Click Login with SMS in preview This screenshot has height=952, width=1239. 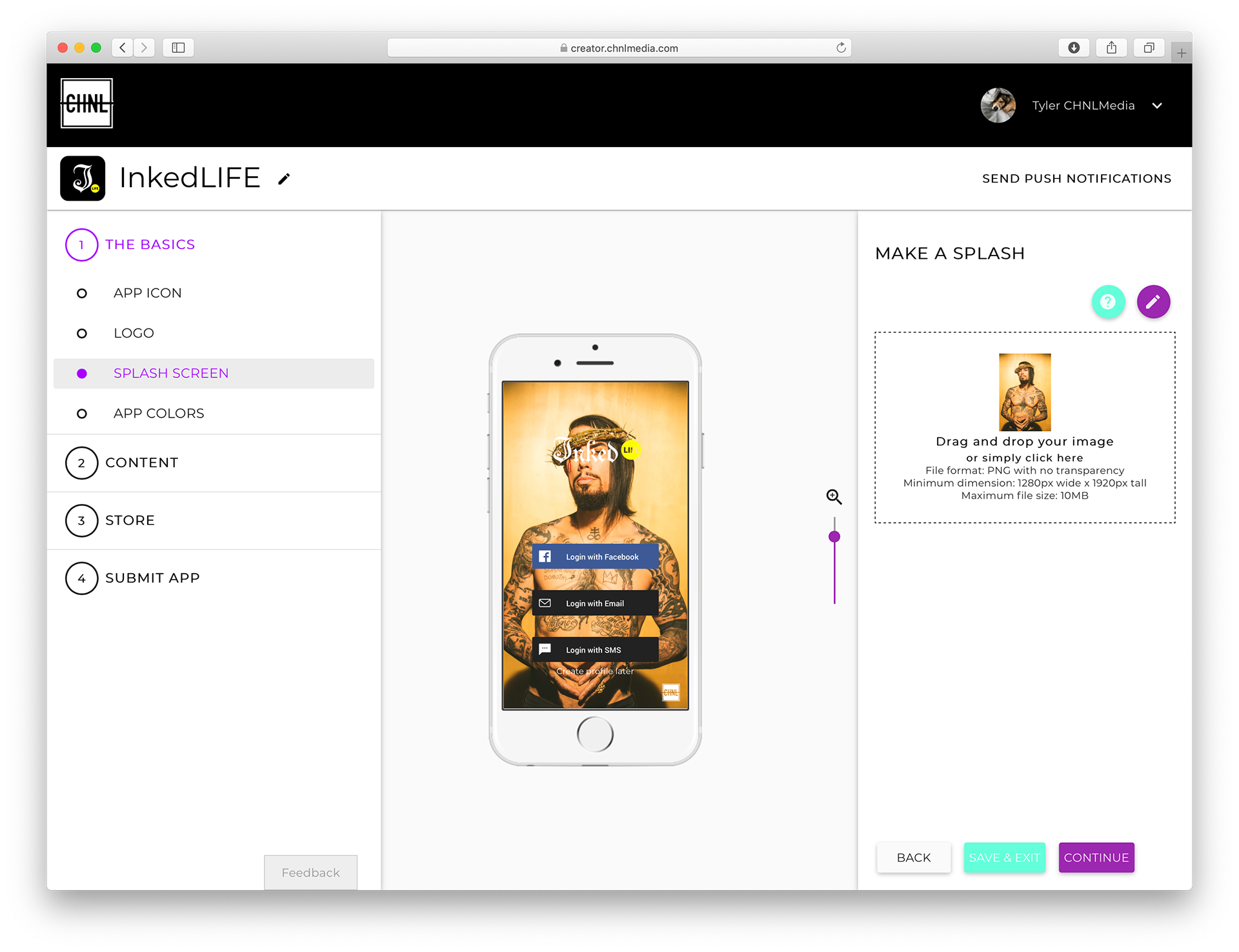tap(595, 649)
